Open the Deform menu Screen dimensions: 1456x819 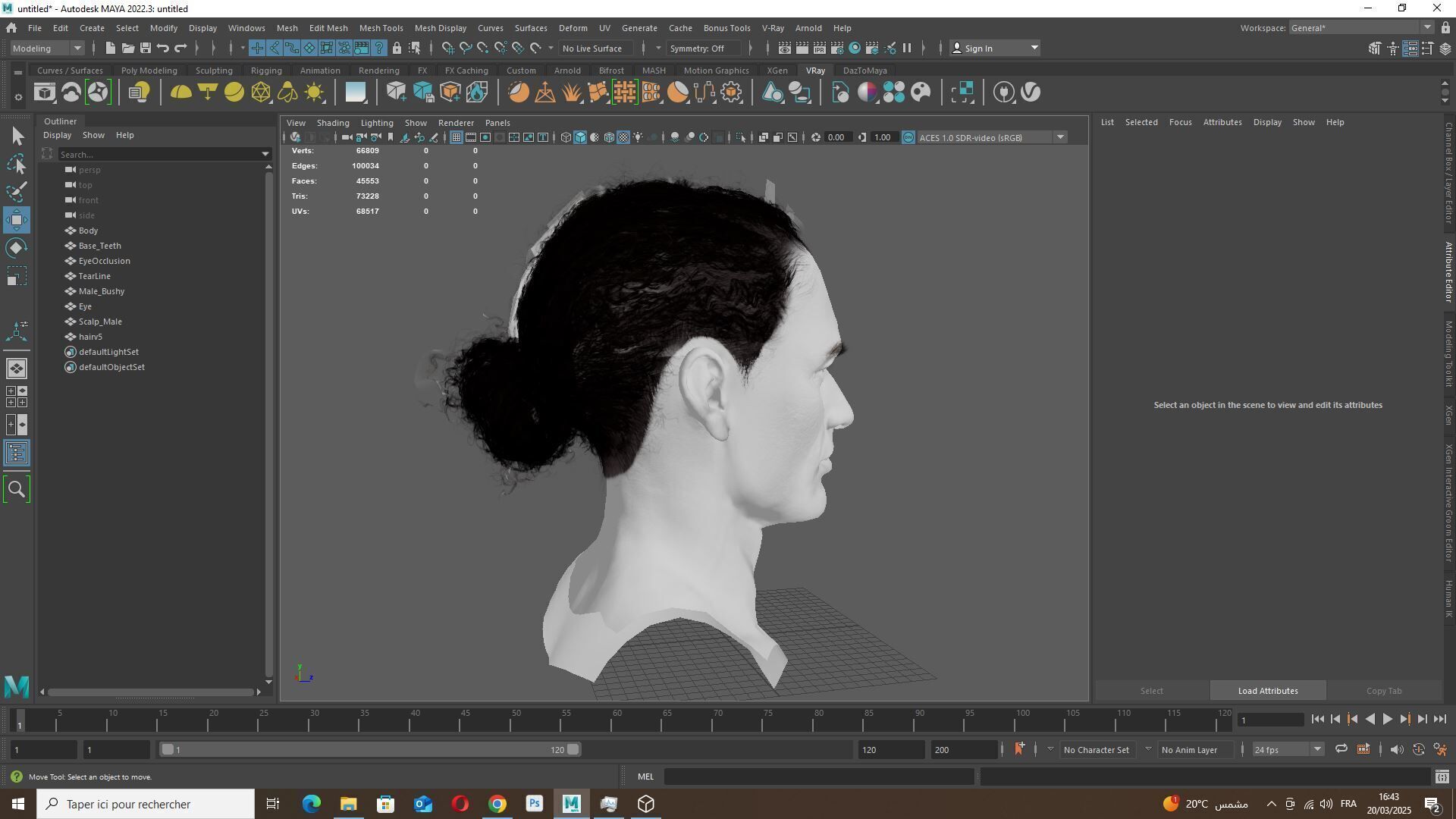(x=573, y=28)
